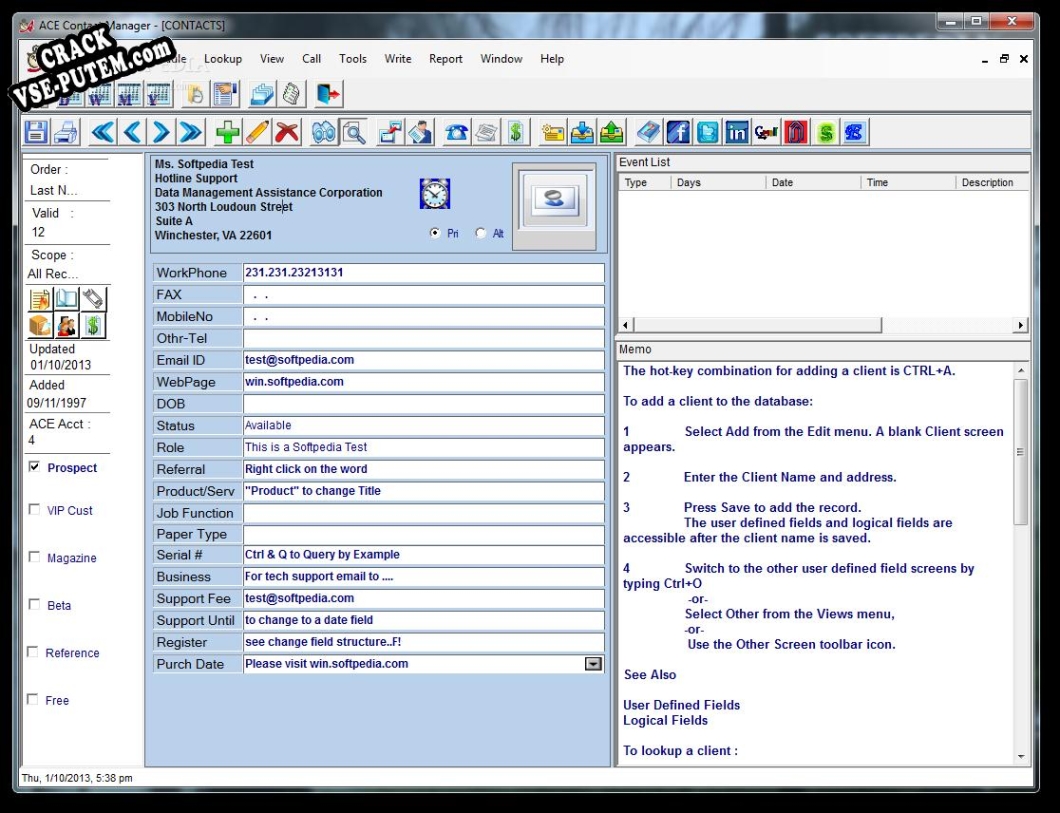
Task: Click the binoculars find icon
Action: [324, 132]
